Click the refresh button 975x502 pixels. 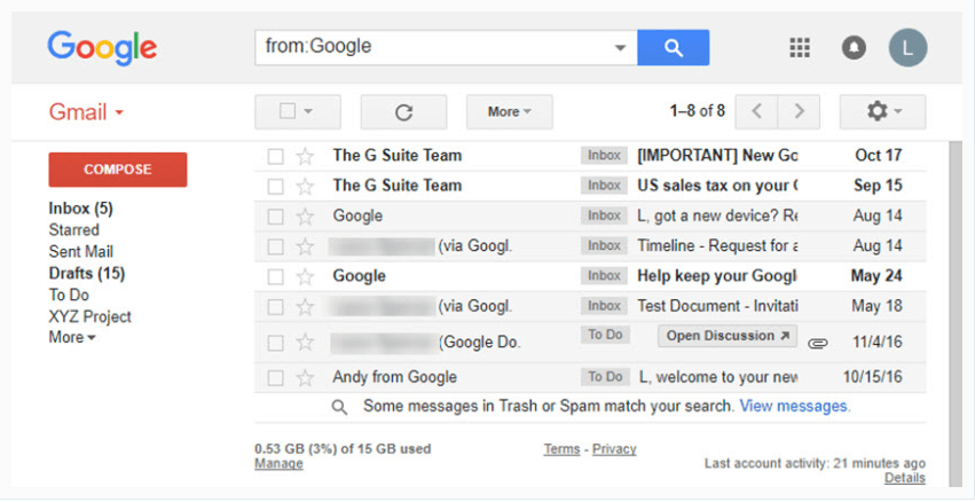[x=404, y=112]
